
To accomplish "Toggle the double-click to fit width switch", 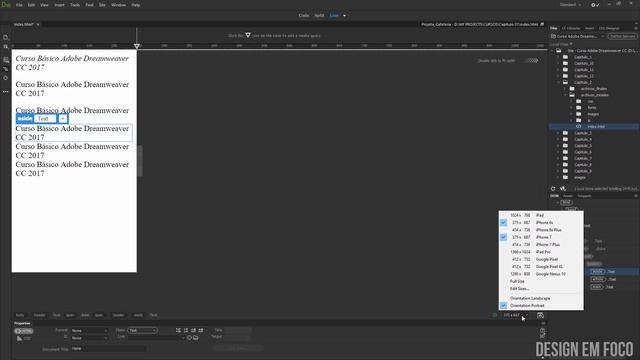I will tap(531, 60).
